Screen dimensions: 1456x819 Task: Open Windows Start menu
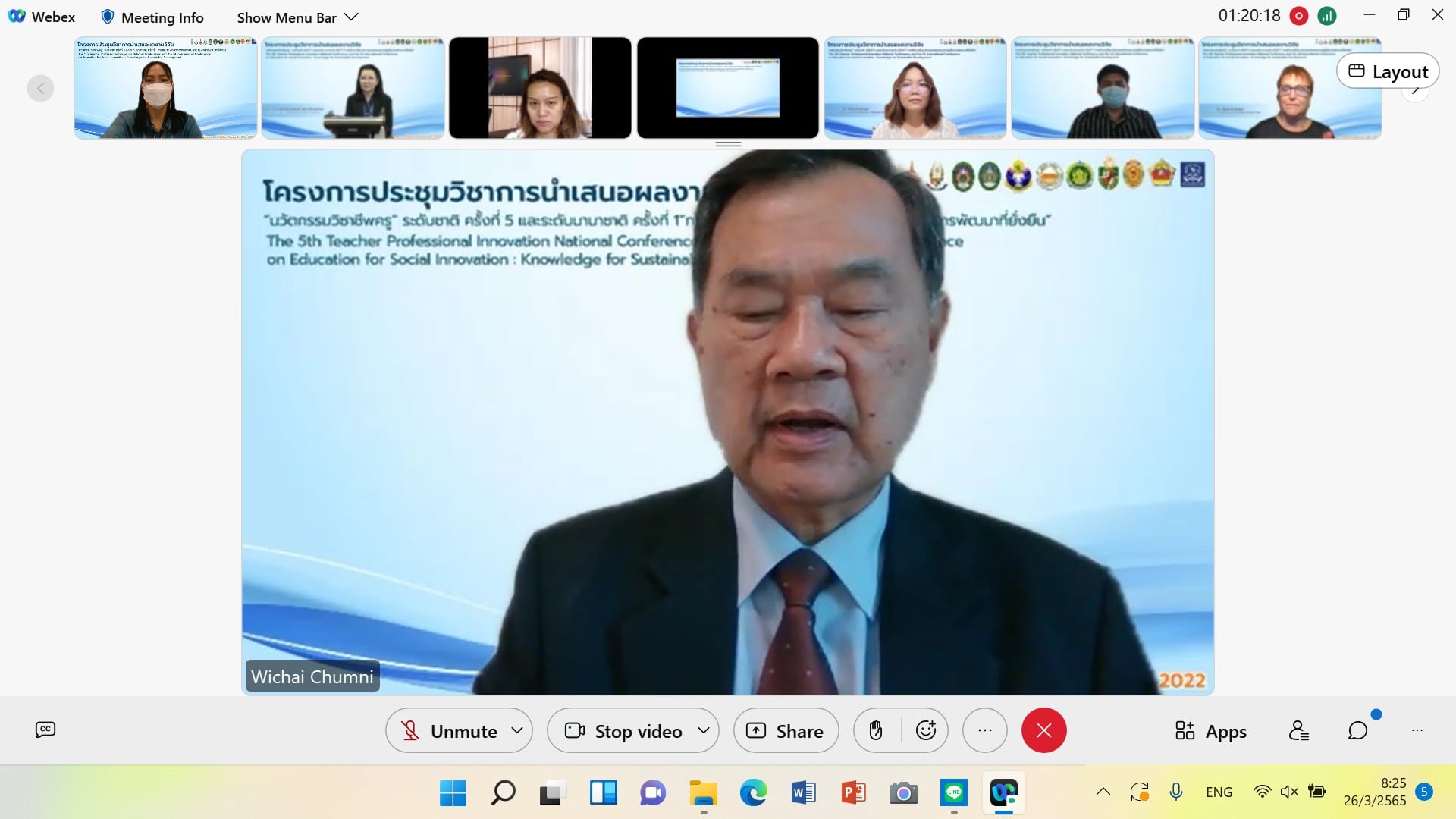[453, 793]
